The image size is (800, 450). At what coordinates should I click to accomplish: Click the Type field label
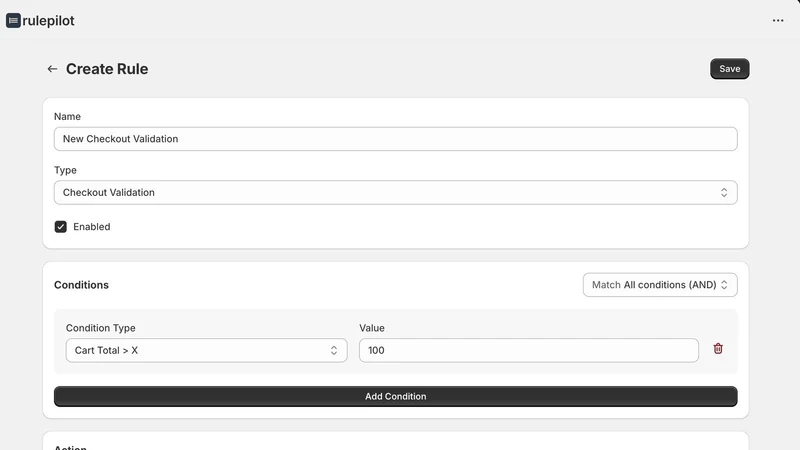click(65, 170)
